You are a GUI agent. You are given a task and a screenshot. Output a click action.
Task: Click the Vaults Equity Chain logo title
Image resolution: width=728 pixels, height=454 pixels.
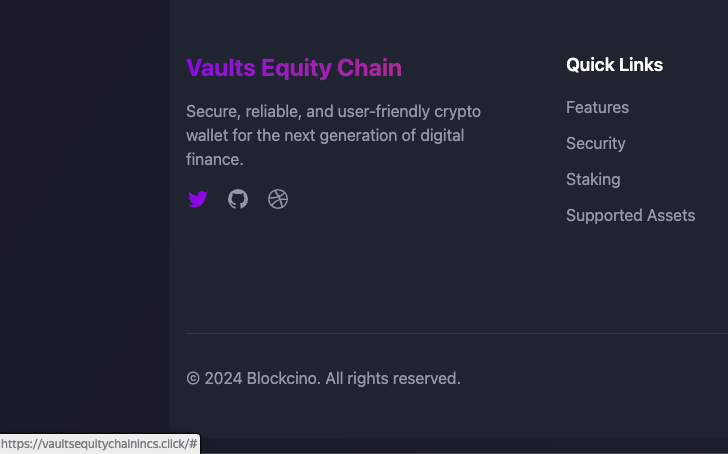(294, 68)
